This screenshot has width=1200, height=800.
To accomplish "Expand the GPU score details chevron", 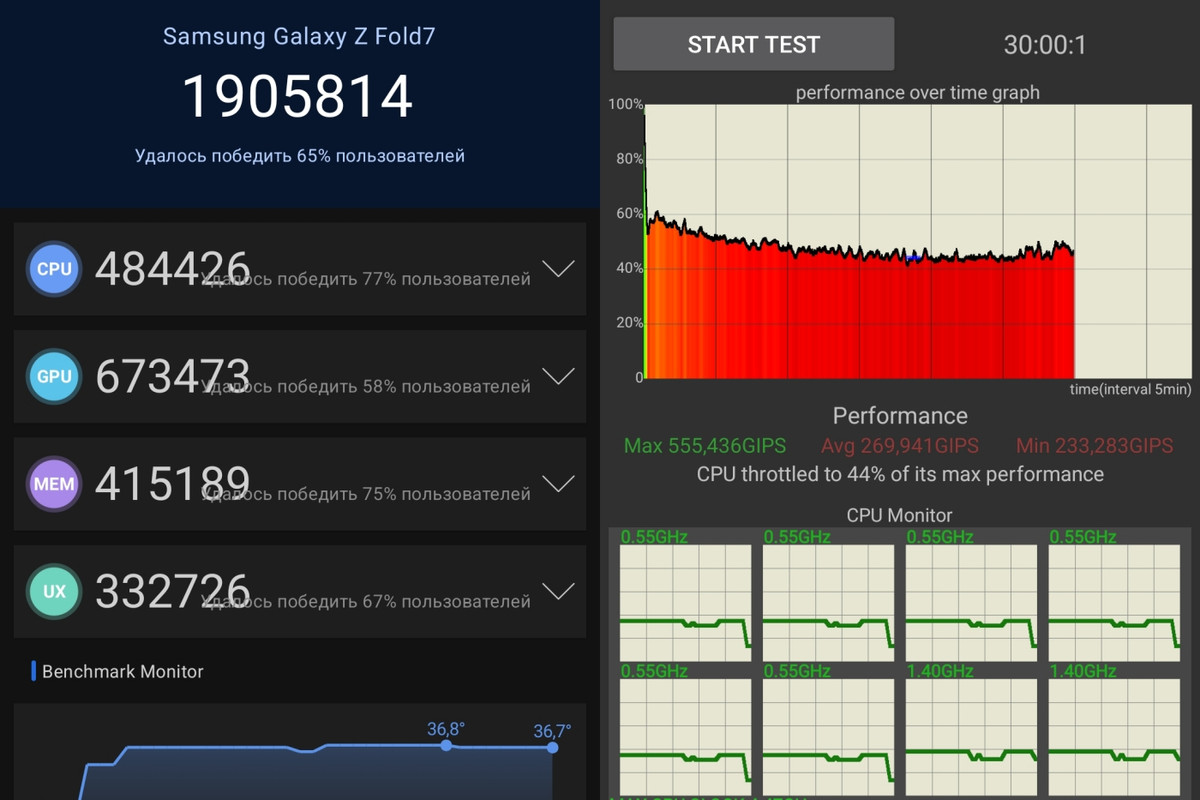I will [x=557, y=376].
